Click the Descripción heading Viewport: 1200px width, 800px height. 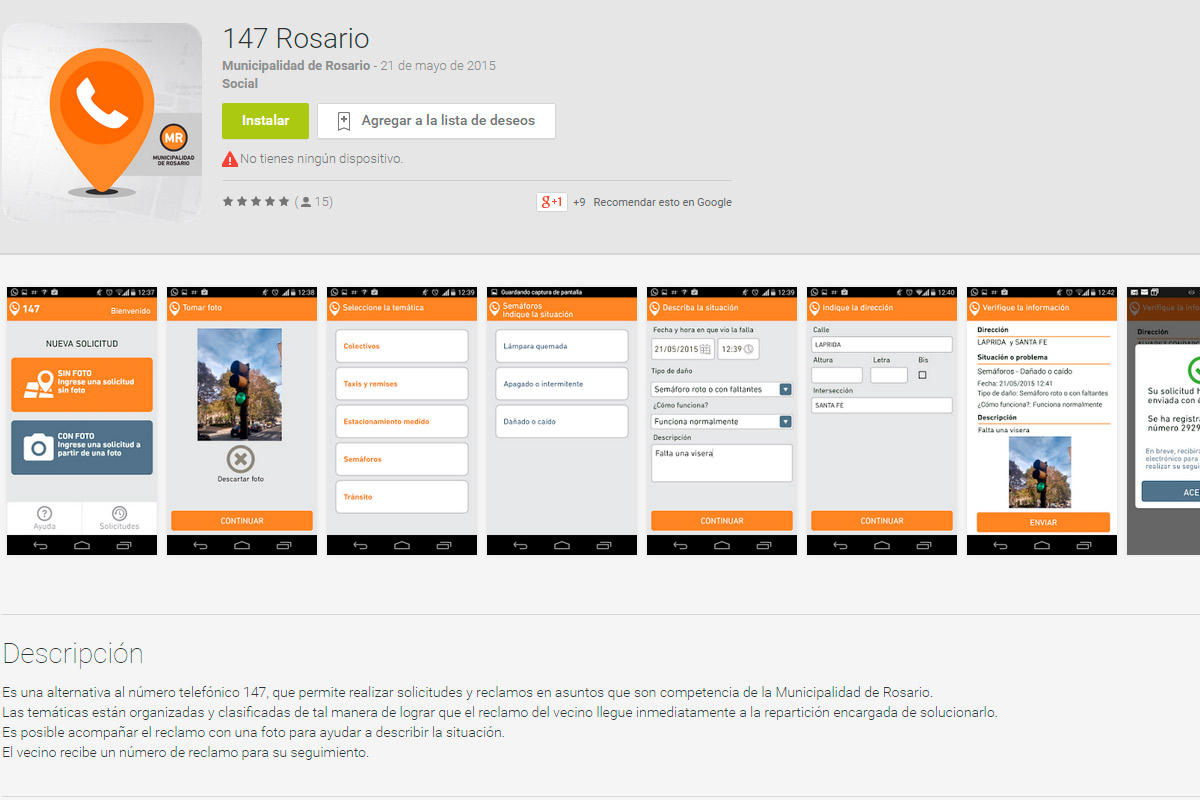73,654
